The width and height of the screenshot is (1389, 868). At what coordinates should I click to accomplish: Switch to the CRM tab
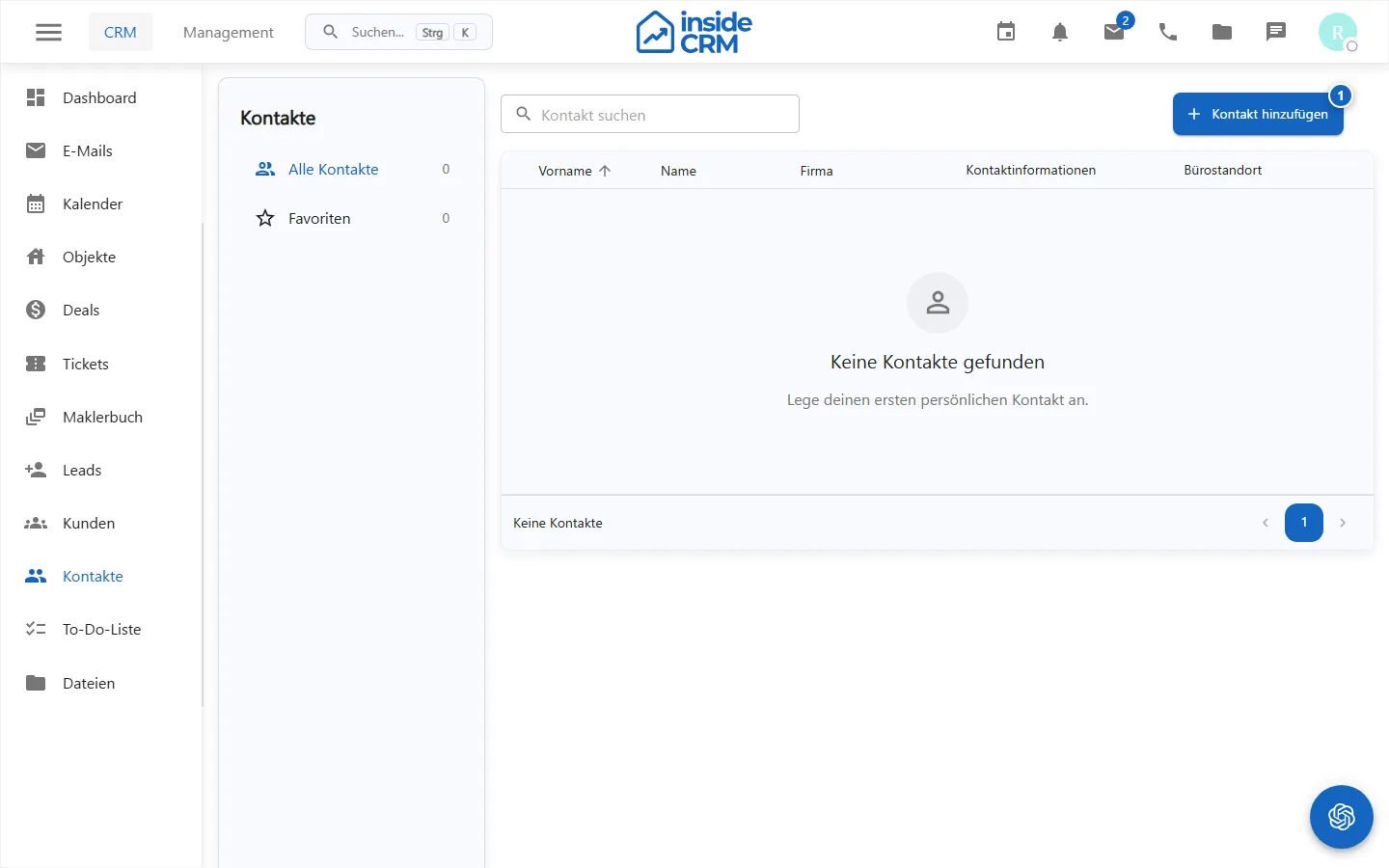tap(121, 32)
